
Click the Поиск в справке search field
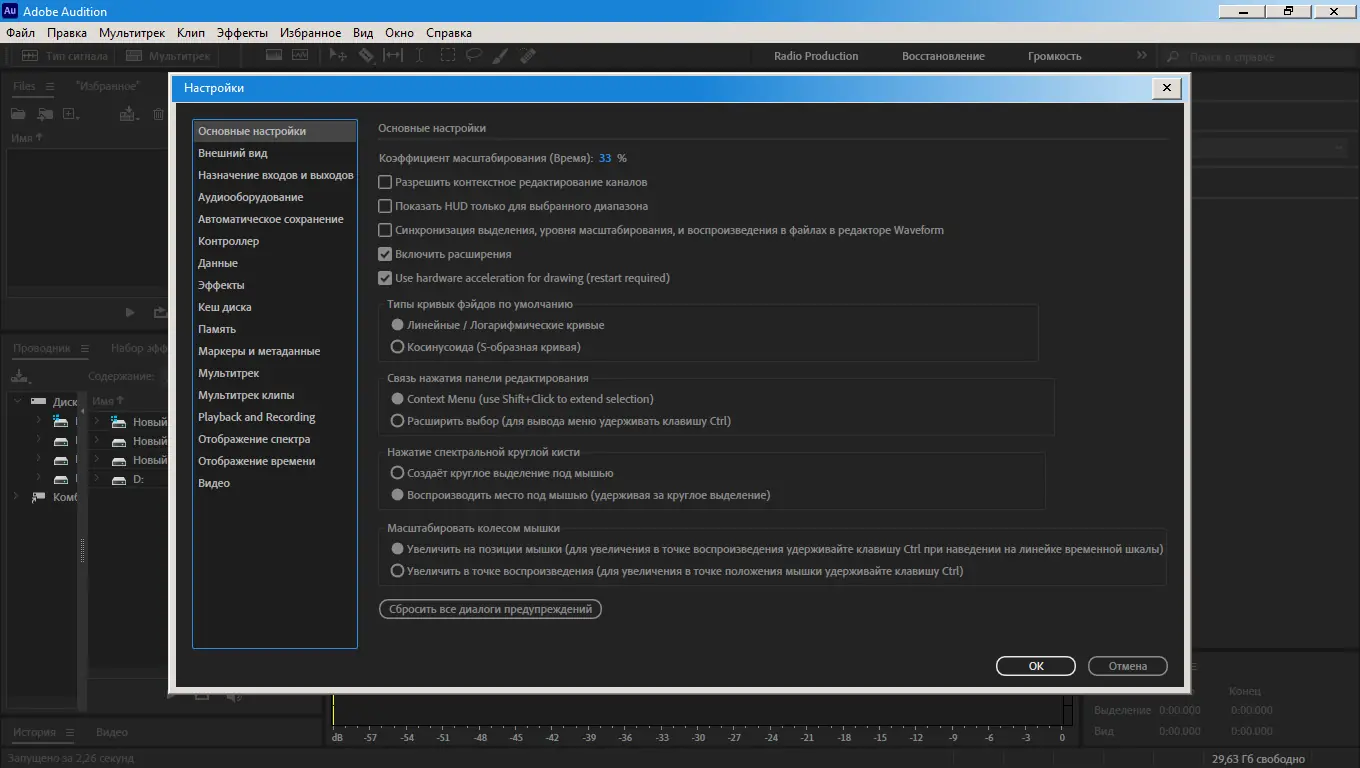click(x=1258, y=57)
